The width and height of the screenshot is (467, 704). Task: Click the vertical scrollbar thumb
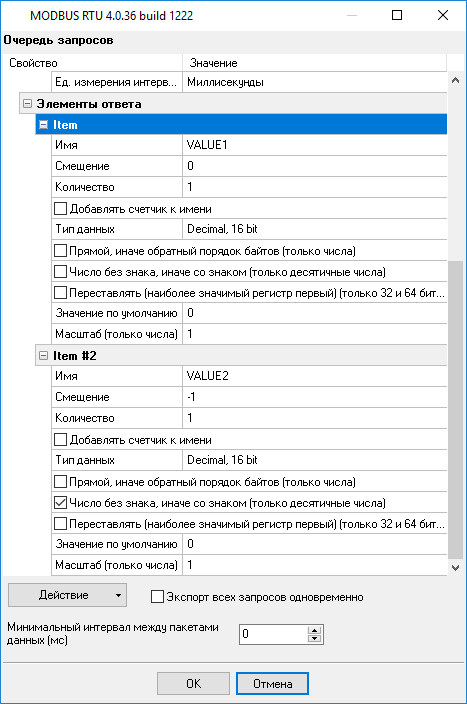[x=455, y=409]
